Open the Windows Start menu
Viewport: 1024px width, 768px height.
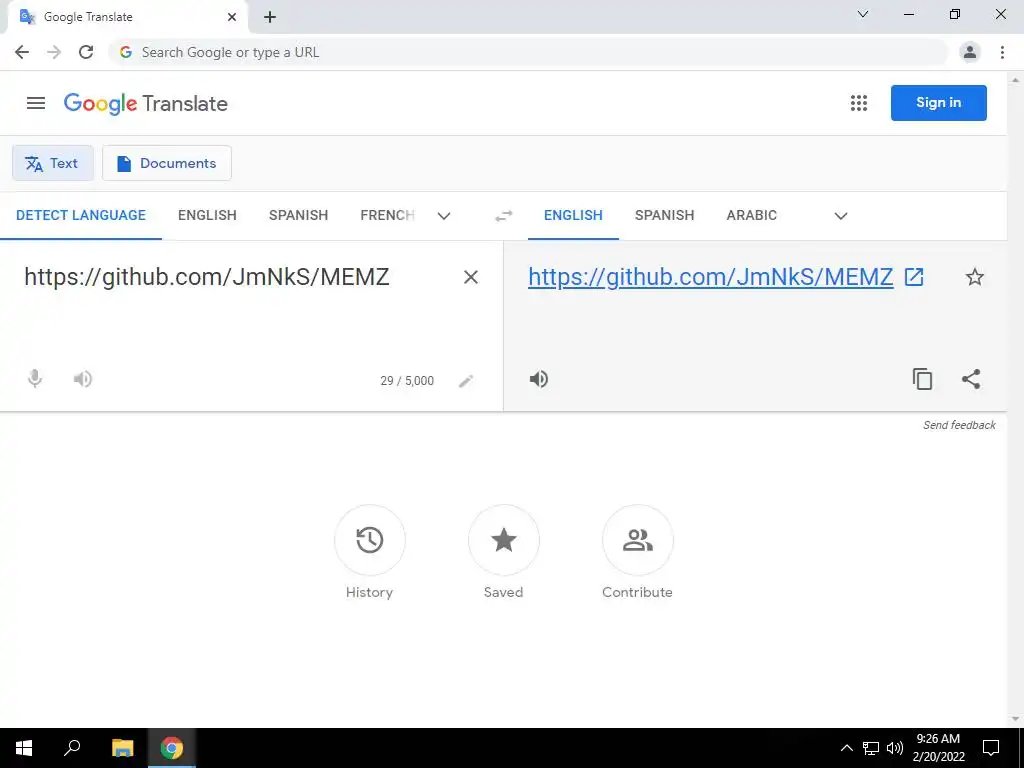coord(24,748)
